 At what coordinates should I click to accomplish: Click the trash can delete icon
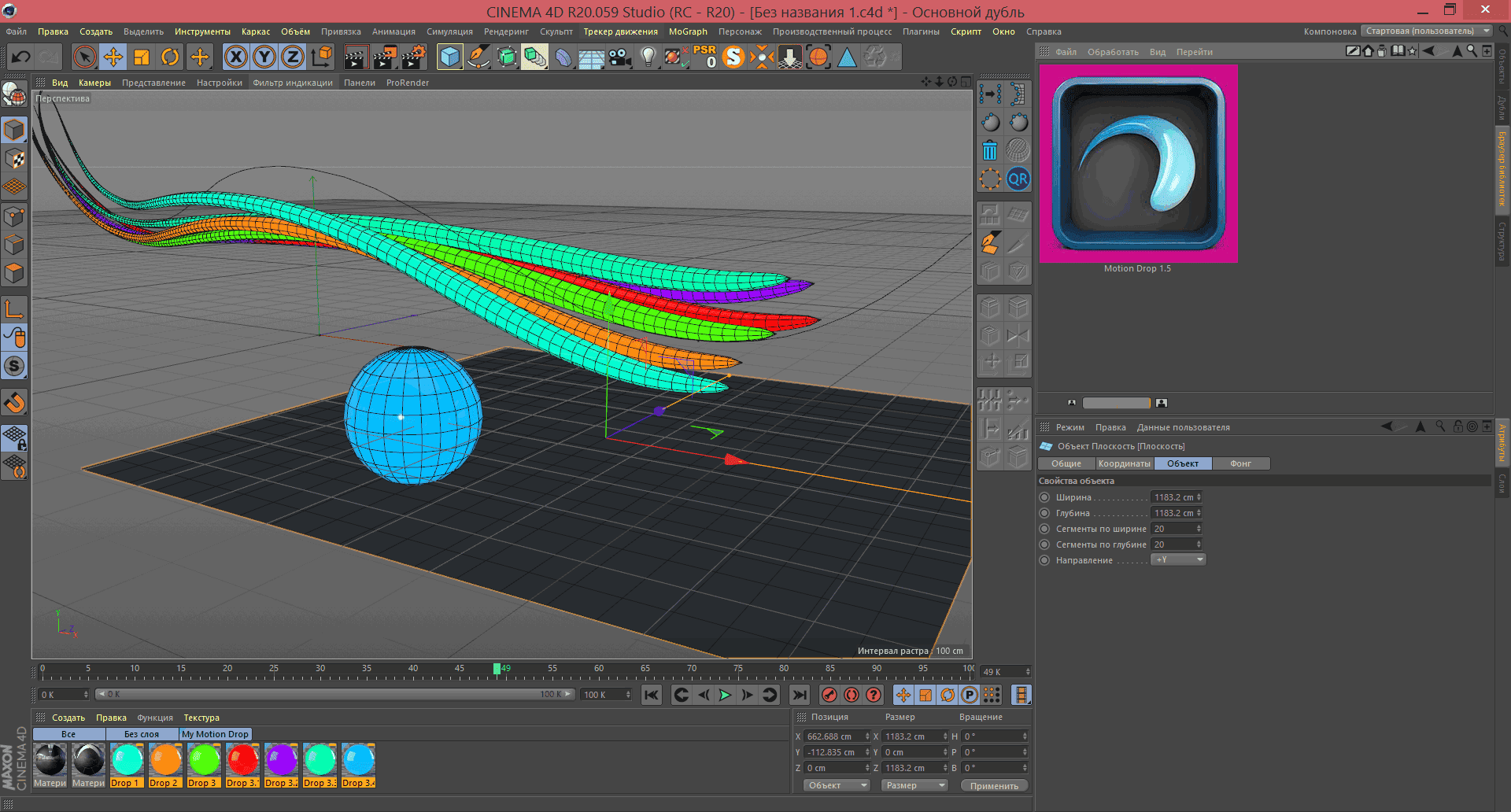(x=990, y=150)
